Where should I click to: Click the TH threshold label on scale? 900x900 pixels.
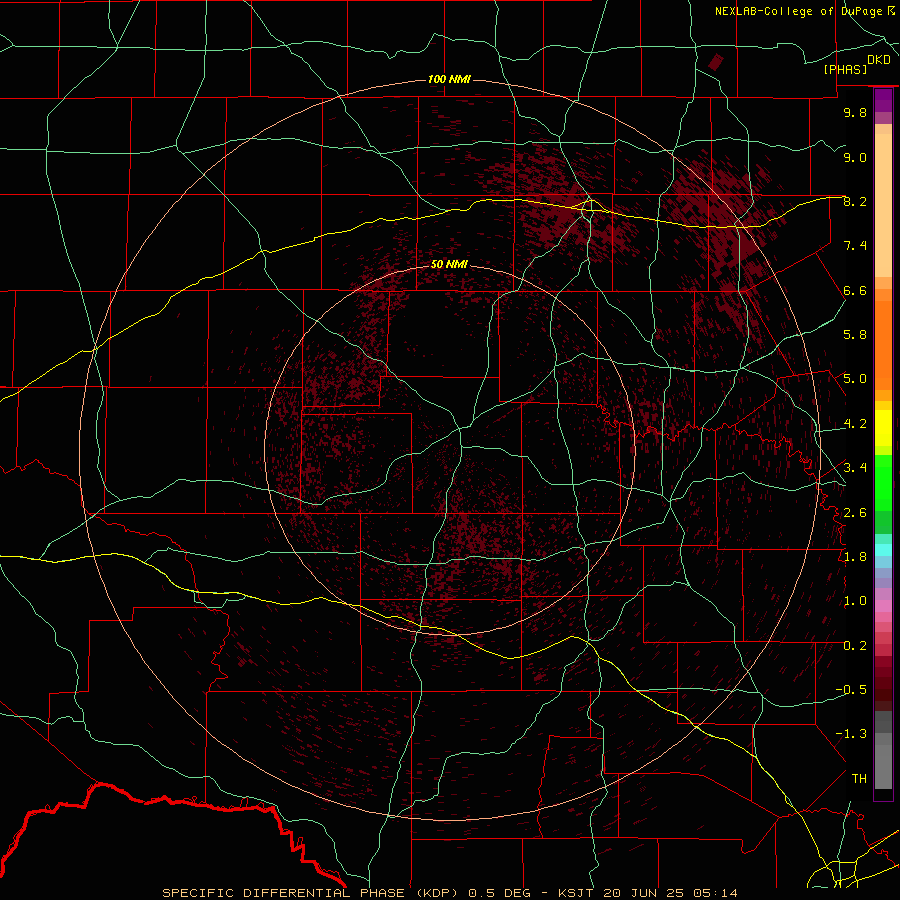tap(859, 779)
